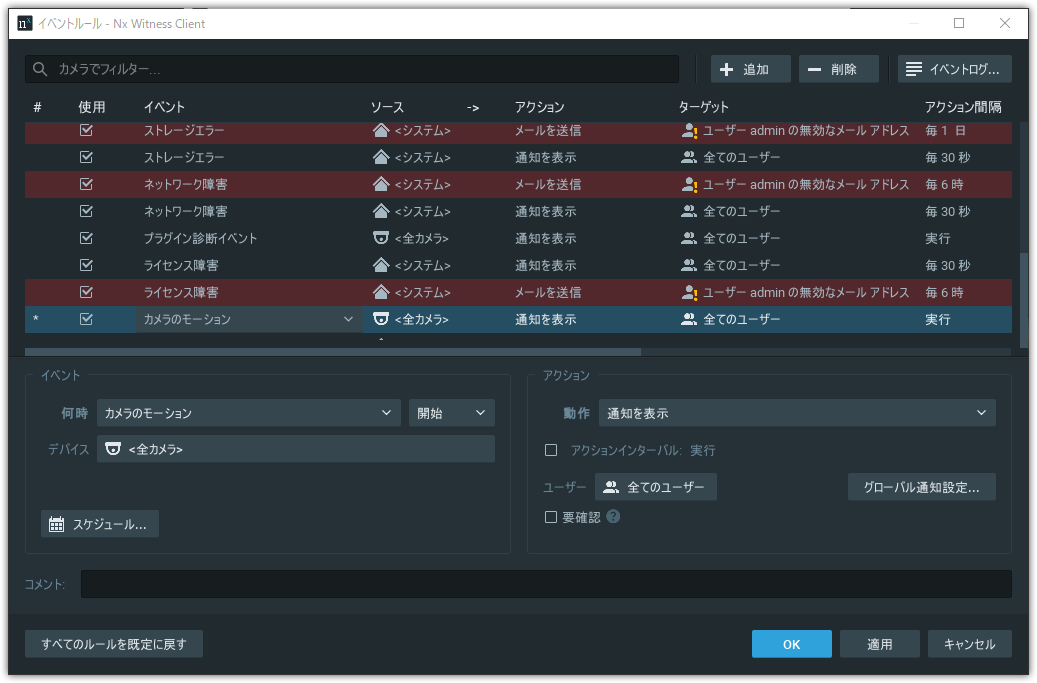The width and height of the screenshot is (1037, 683).
Task: Click warning user icon in red ライセンス障害 row
Action: click(x=688, y=292)
